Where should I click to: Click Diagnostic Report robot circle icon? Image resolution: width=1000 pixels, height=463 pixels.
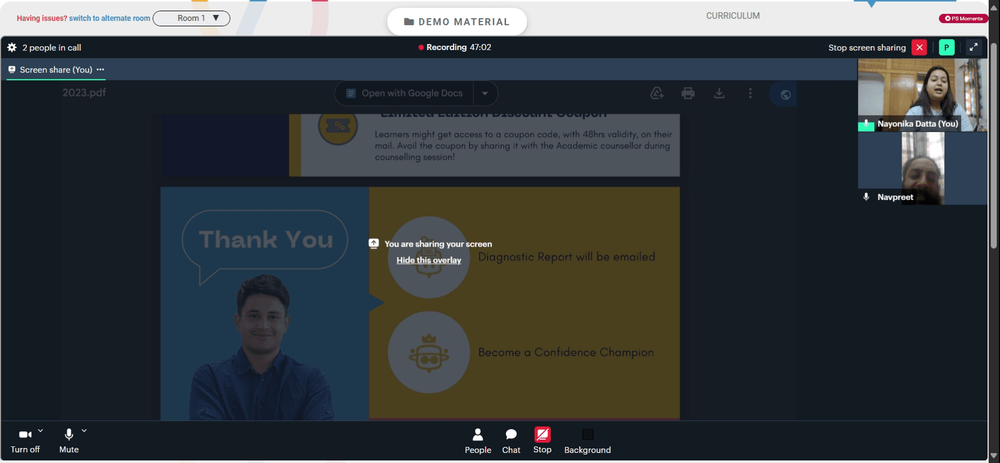coord(429,257)
